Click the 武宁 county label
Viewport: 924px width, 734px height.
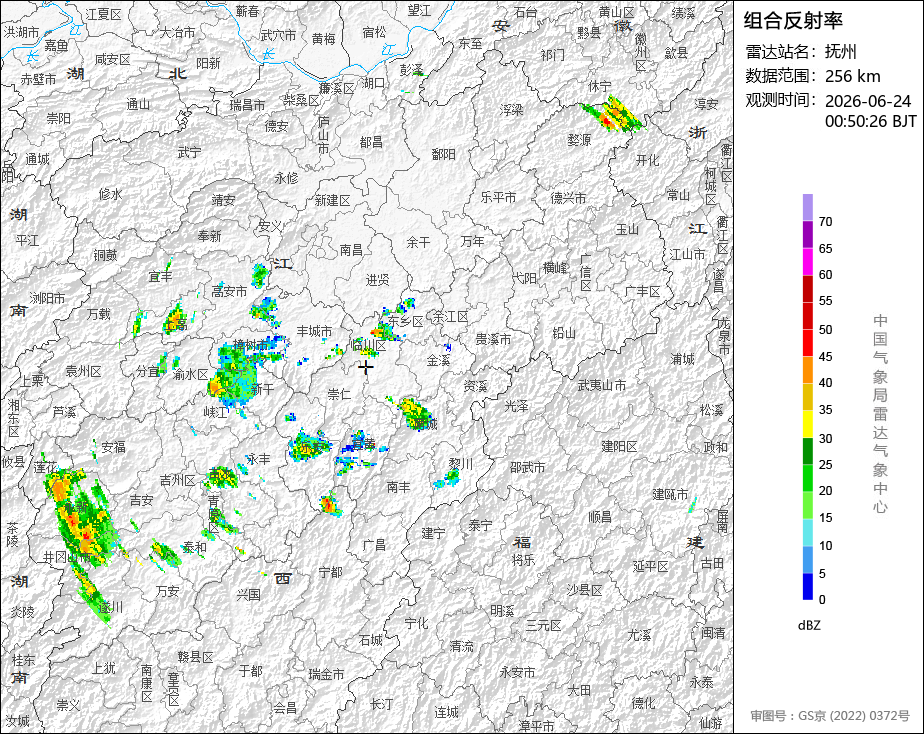click(189, 153)
